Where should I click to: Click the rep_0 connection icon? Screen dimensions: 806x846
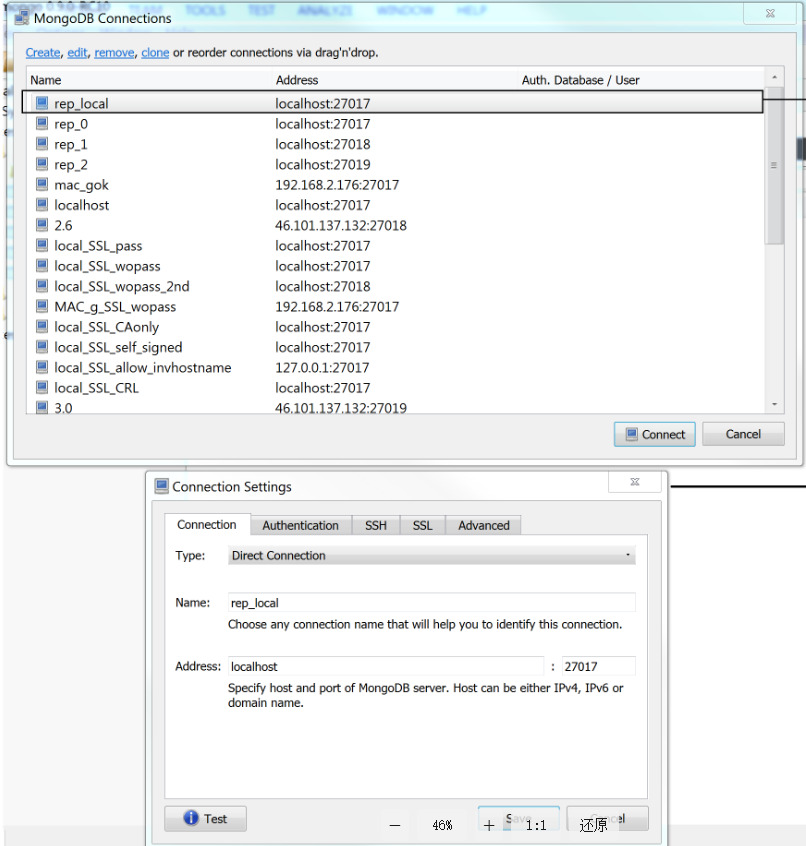tap(42, 123)
